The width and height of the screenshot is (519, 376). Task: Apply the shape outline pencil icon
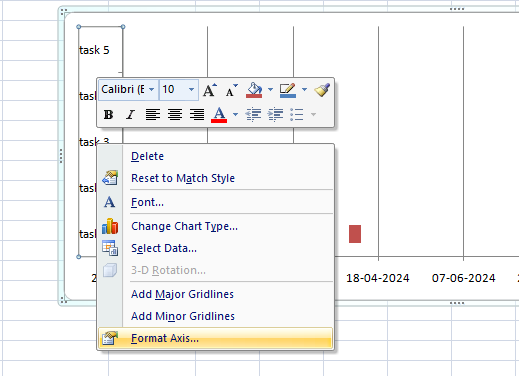coord(288,90)
